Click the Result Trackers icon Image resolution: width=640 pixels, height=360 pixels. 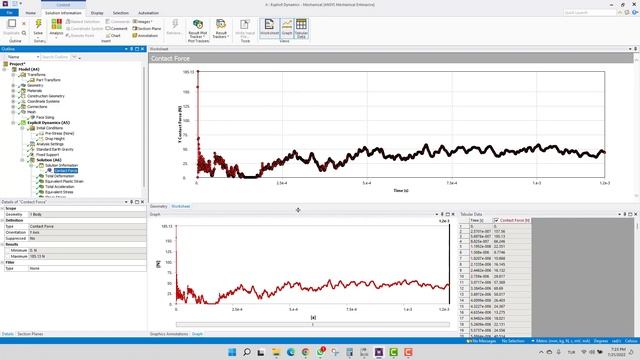[x=221, y=24]
